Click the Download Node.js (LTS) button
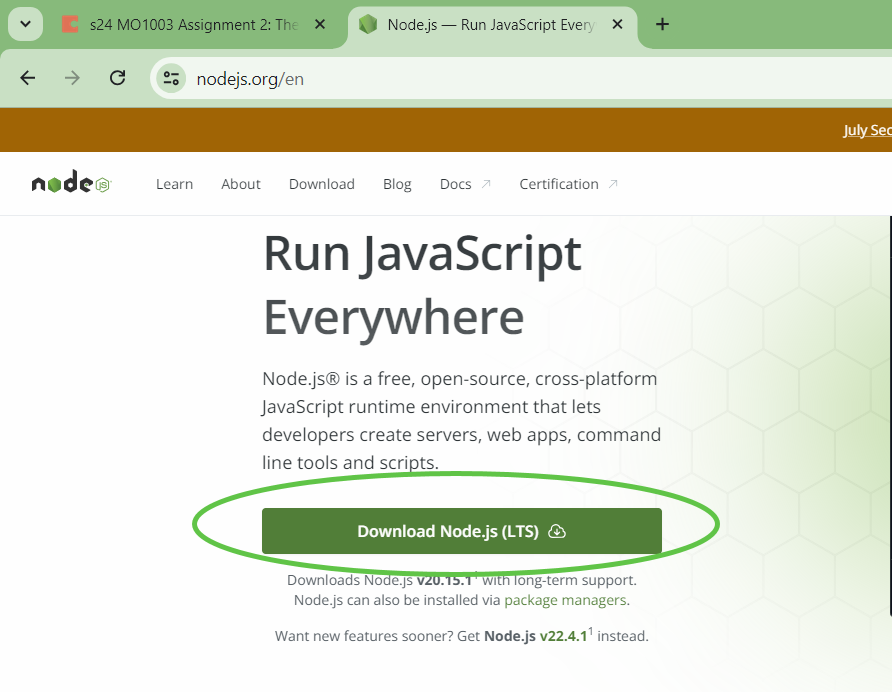This screenshot has height=692, width=892. tap(462, 531)
